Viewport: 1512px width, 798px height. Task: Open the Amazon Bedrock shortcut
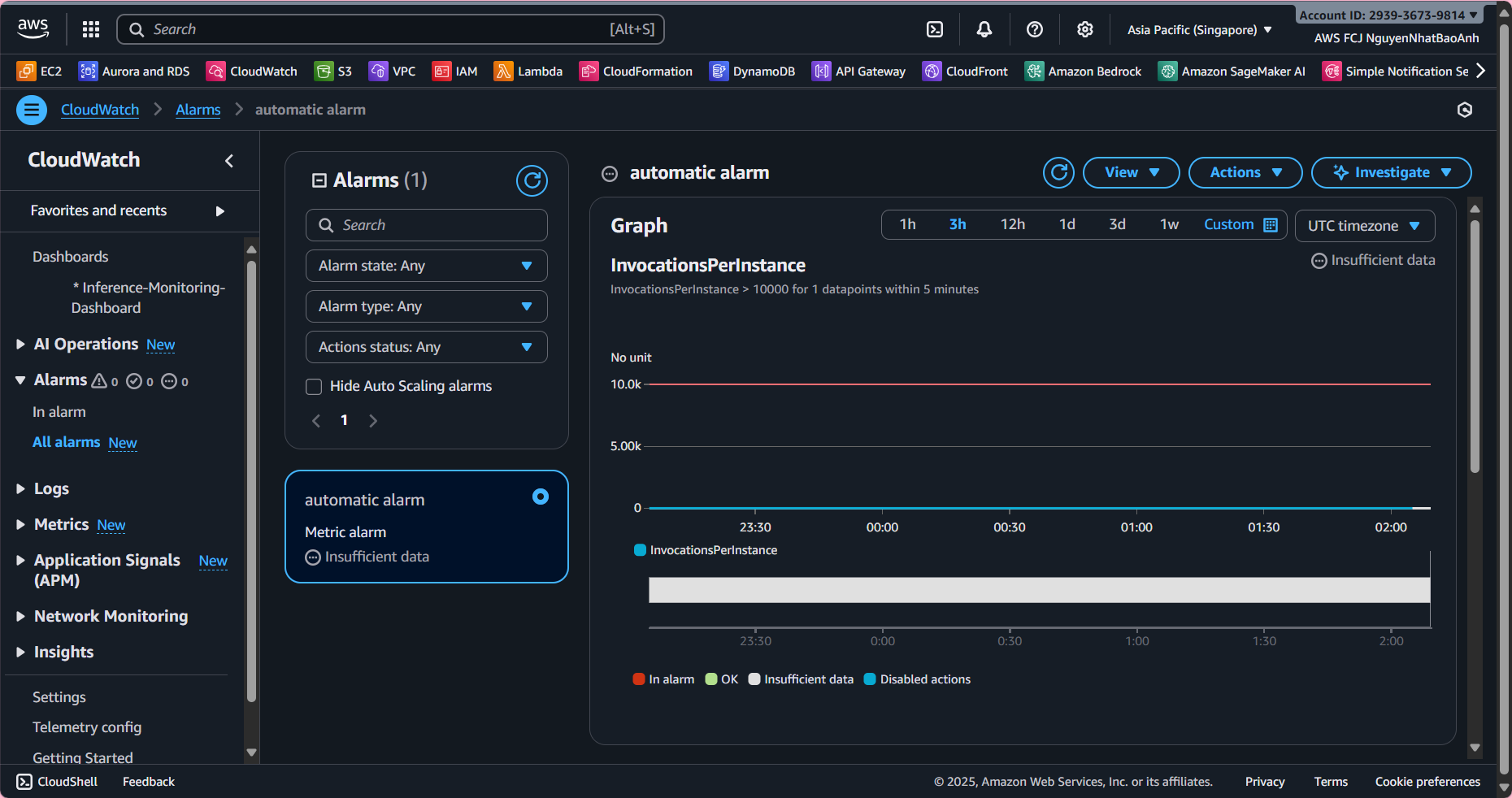(x=1083, y=72)
